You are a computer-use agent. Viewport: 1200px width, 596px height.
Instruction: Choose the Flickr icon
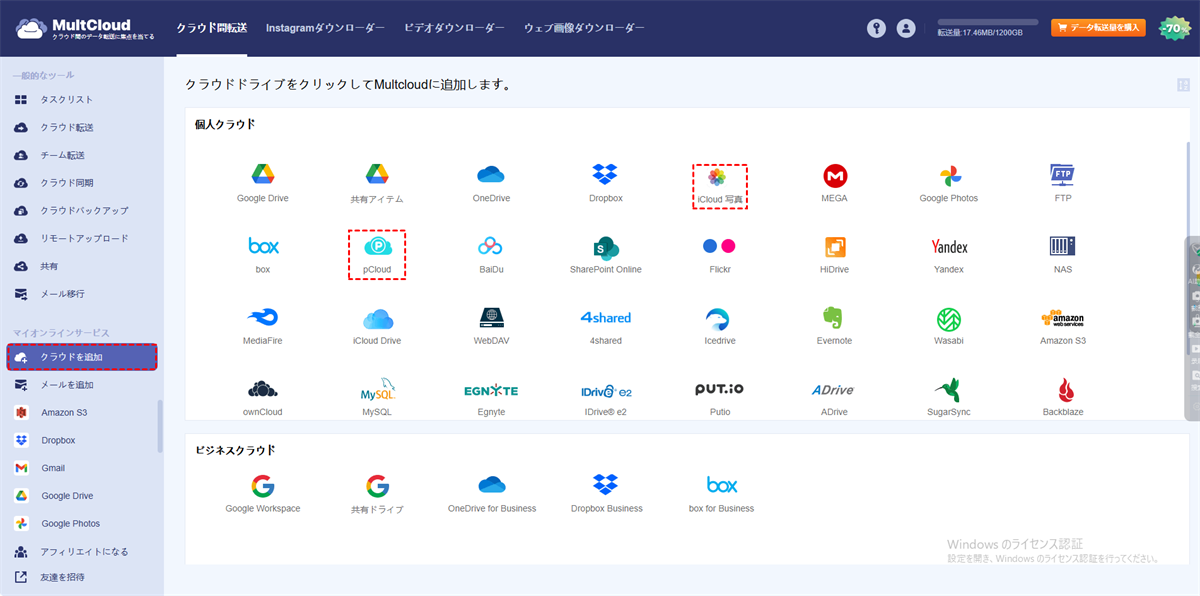(719, 246)
